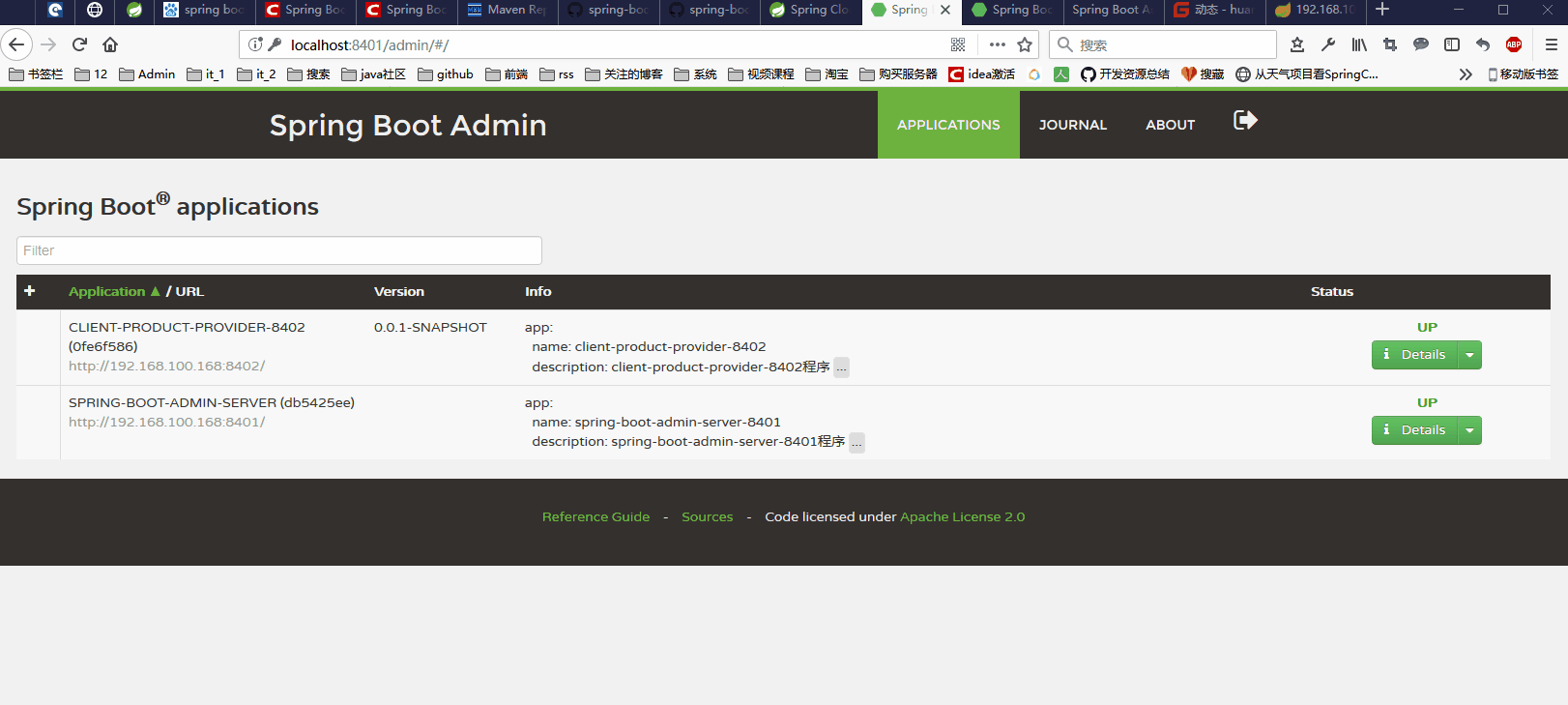
Task: Open the browser library icon
Action: click(x=1359, y=44)
